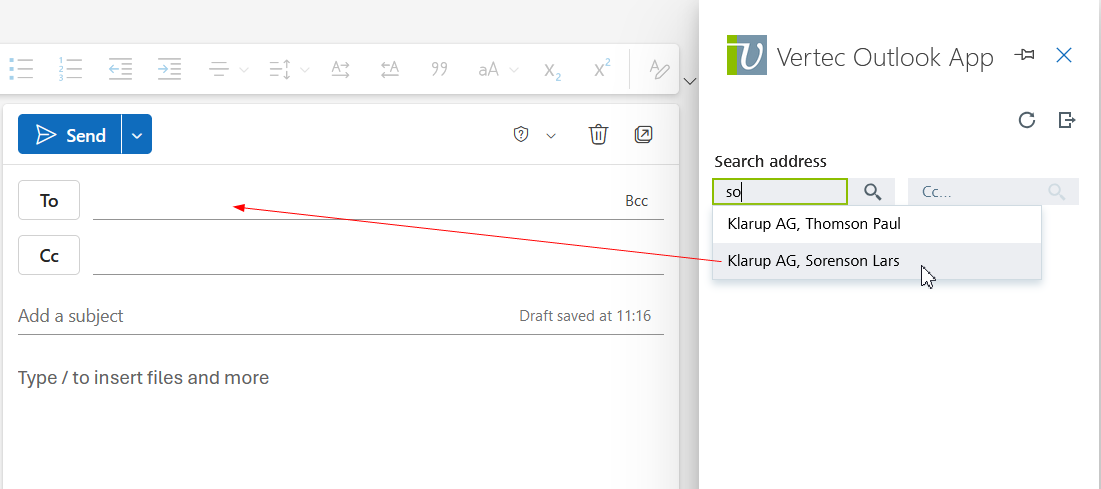This screenshot has width=1101, height=489.
Task: Toggle superscript formatting
Action: click(601, 69)
